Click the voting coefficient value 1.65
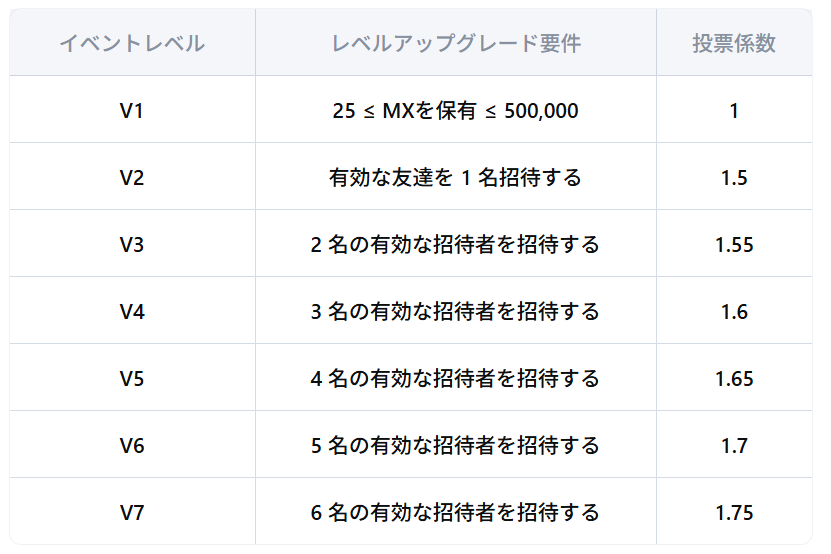 point(734,379)
